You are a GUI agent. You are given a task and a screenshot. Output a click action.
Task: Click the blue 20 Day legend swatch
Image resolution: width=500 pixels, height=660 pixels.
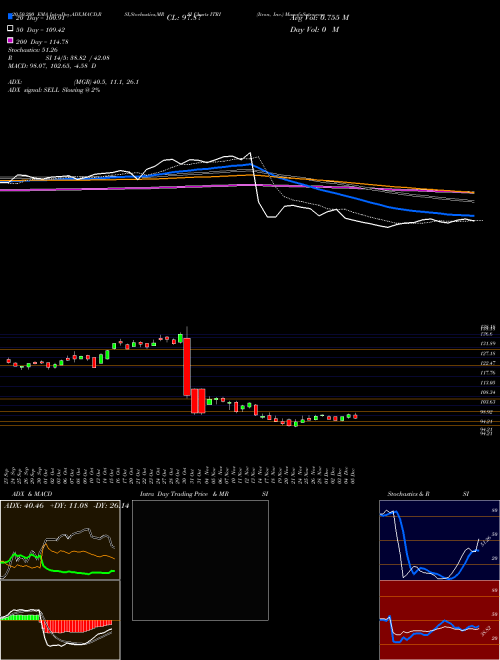(x=10, y=16)
